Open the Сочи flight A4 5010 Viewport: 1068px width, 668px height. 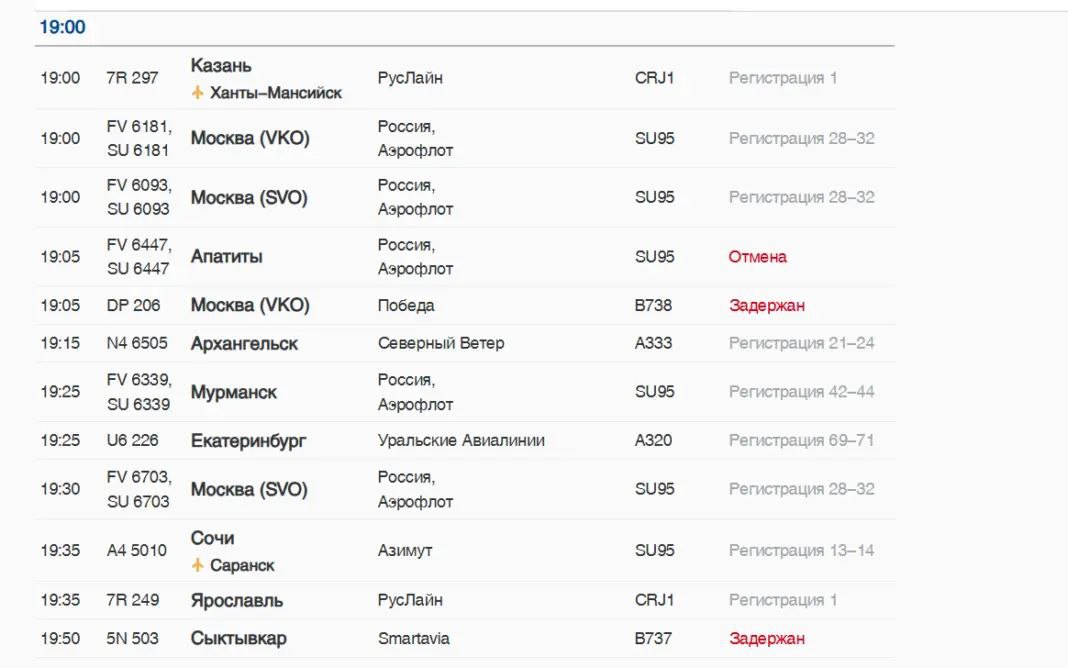[465, 550]
